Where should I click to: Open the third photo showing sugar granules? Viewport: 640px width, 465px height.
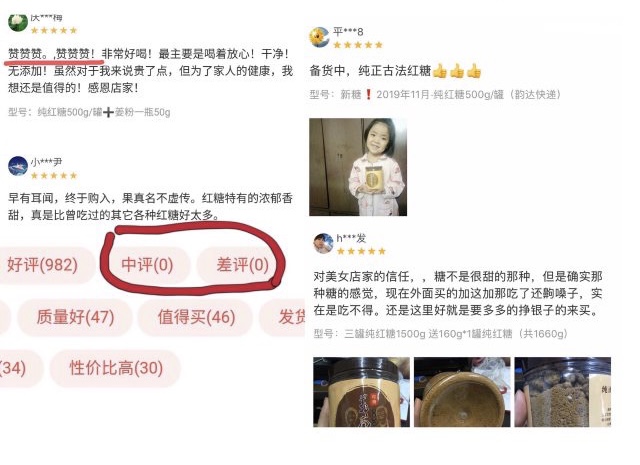tap(562, 392)
